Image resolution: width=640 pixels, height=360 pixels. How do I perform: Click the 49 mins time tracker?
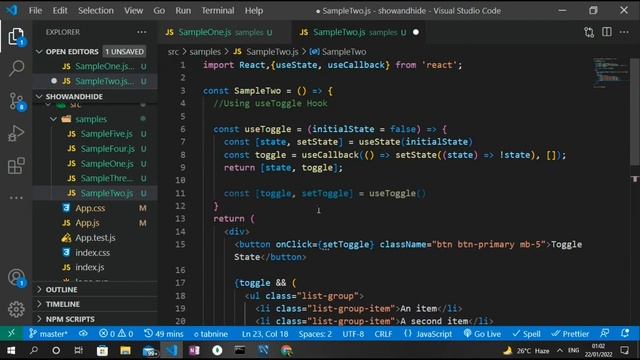164,333
